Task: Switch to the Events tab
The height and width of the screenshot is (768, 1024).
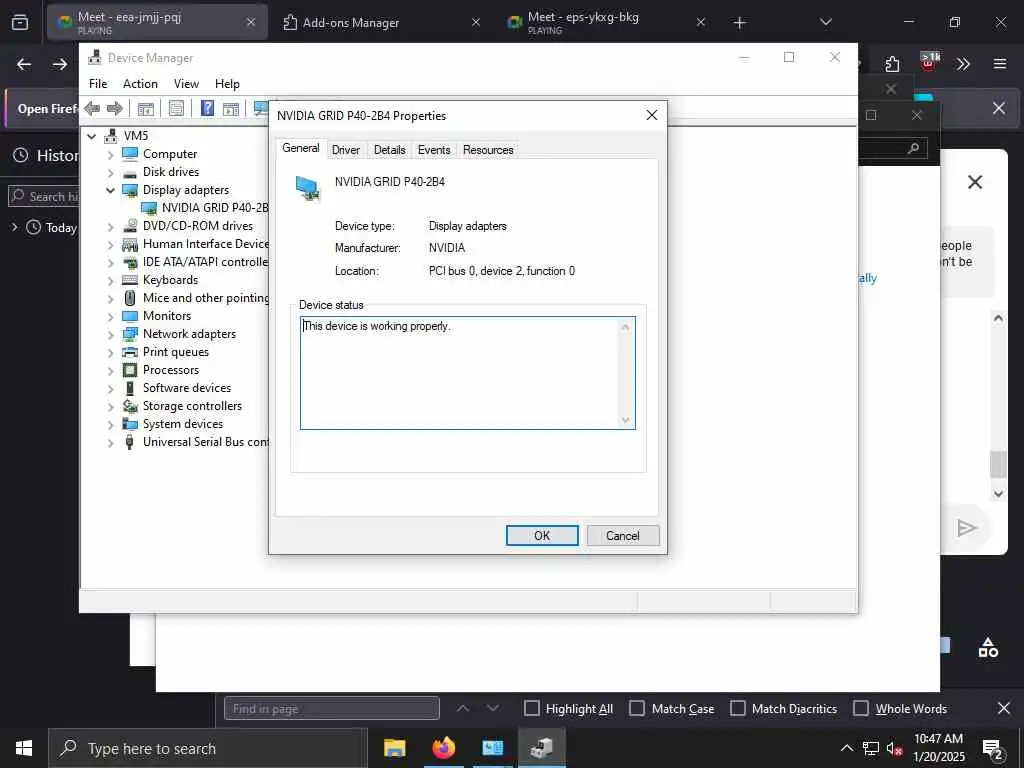Action: point(434,150)
